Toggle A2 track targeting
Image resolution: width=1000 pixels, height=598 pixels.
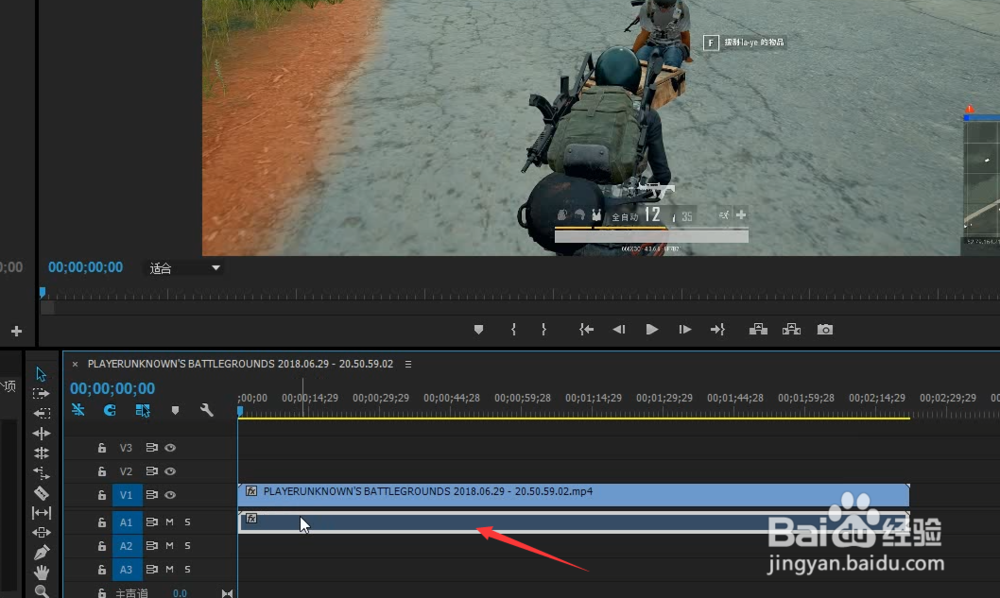tap(127, 546)
